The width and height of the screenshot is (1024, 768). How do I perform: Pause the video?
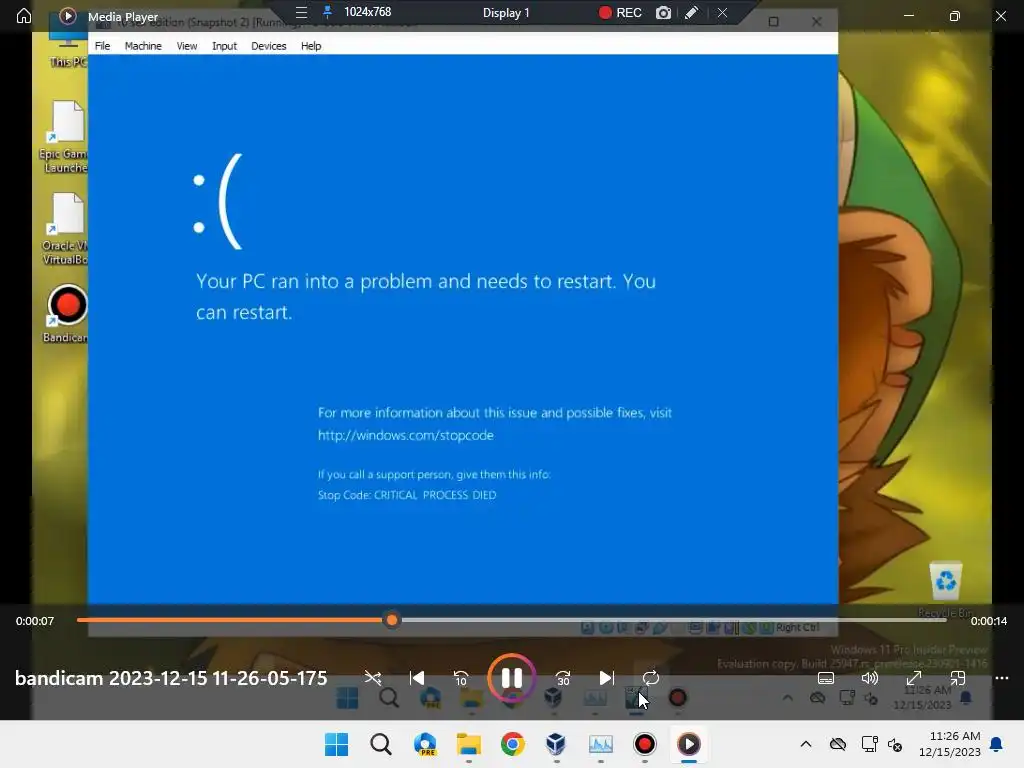(x=511, y=678)
